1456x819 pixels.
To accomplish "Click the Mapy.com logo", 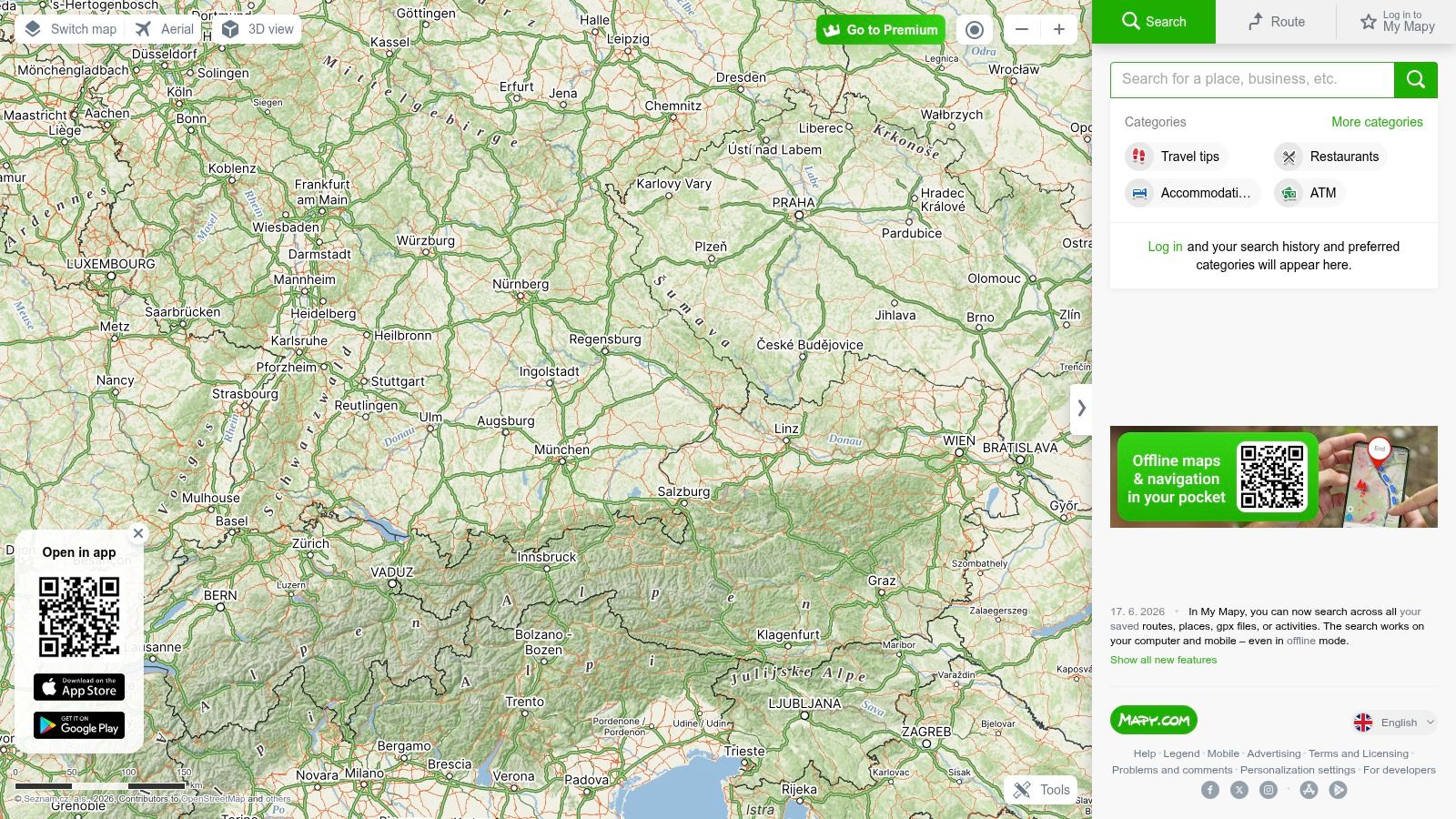I will pos(1154,720).
